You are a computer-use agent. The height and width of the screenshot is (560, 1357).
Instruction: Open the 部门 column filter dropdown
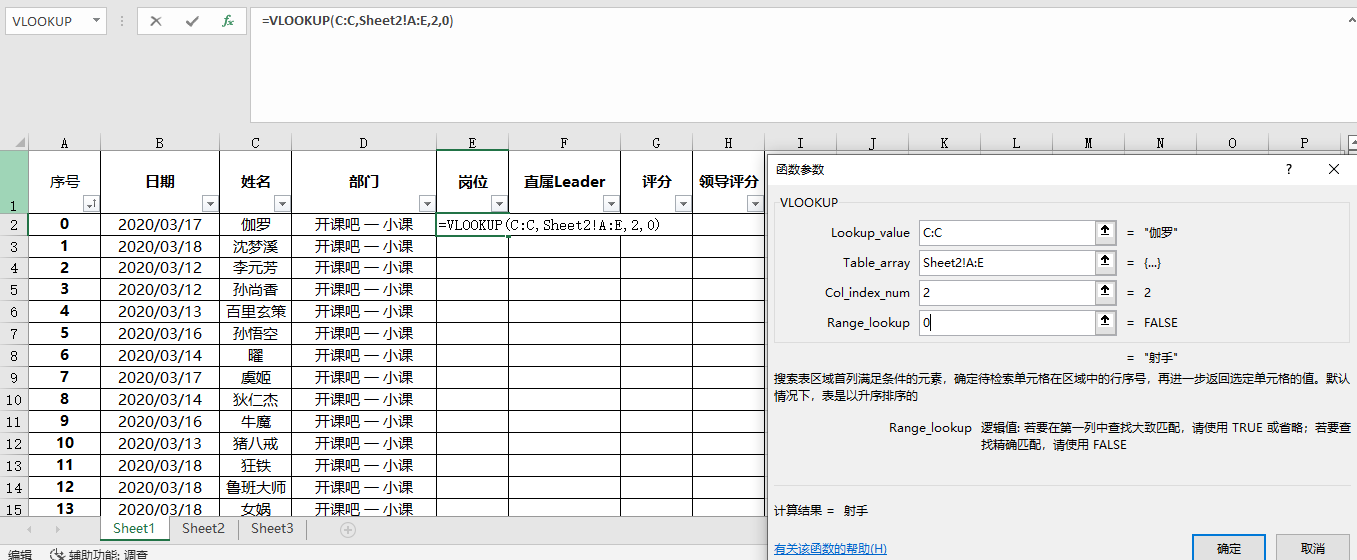coord(427,204)
